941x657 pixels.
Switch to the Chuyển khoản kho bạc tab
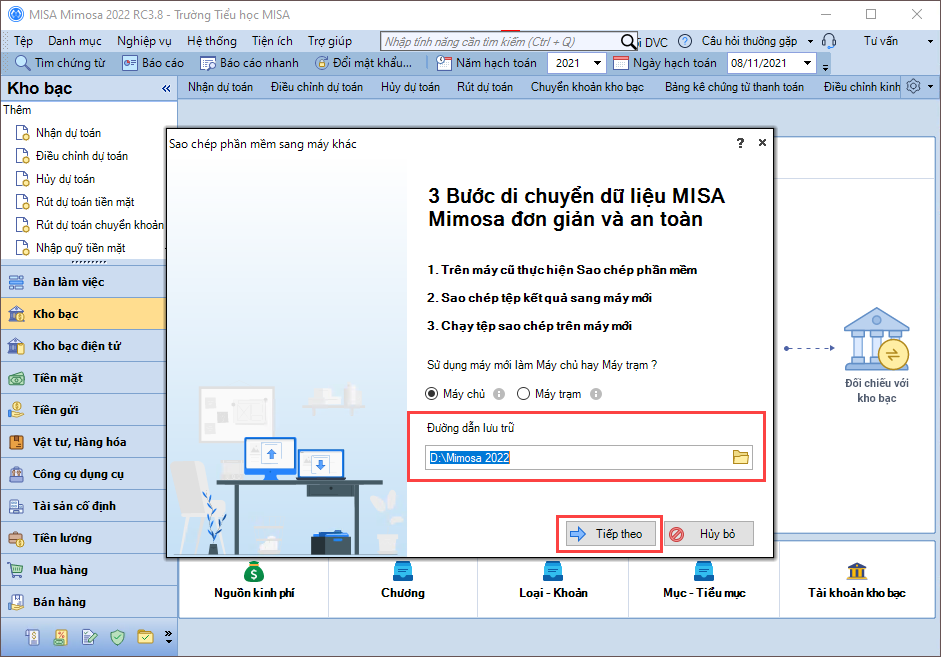click(587, 87)
